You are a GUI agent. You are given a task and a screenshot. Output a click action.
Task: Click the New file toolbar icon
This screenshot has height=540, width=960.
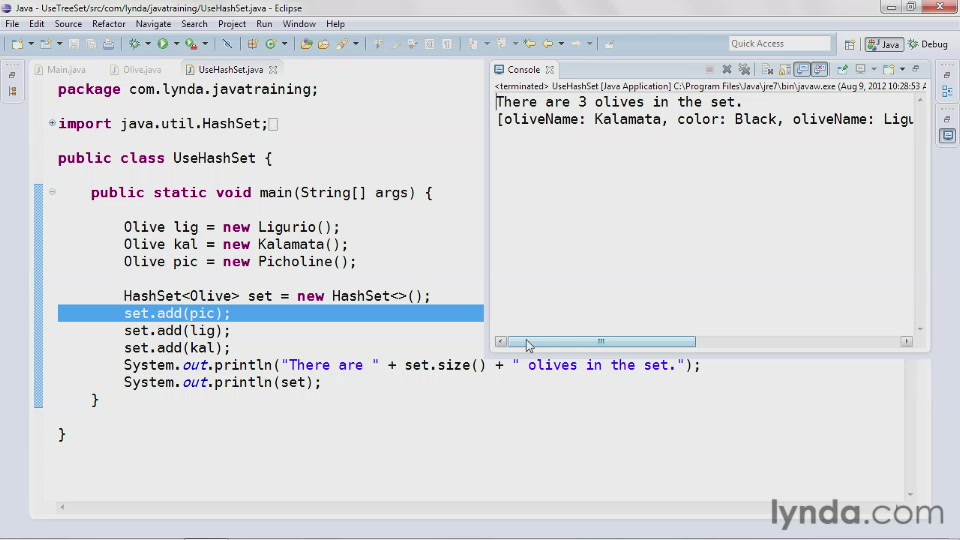17,44
